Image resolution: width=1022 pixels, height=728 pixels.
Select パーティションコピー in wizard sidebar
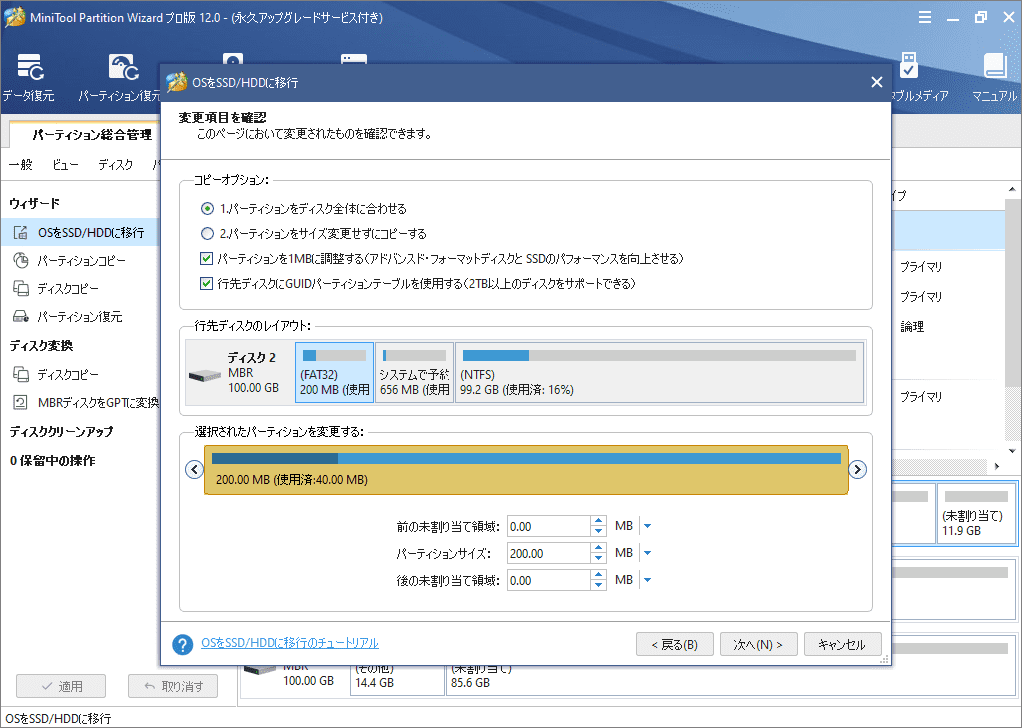point(80,261)
